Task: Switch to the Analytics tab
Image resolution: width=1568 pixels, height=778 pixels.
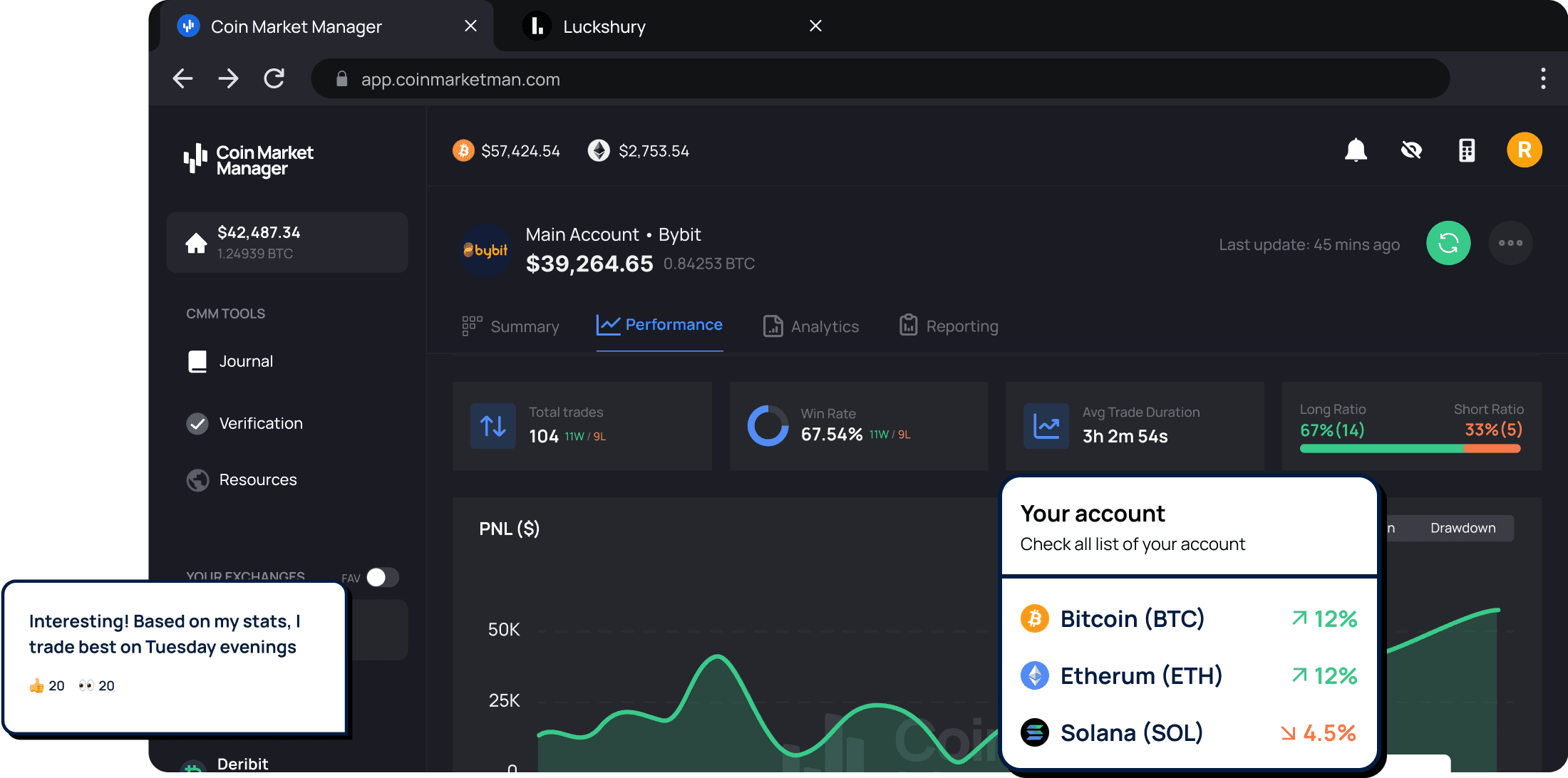Action: (811, 326)
